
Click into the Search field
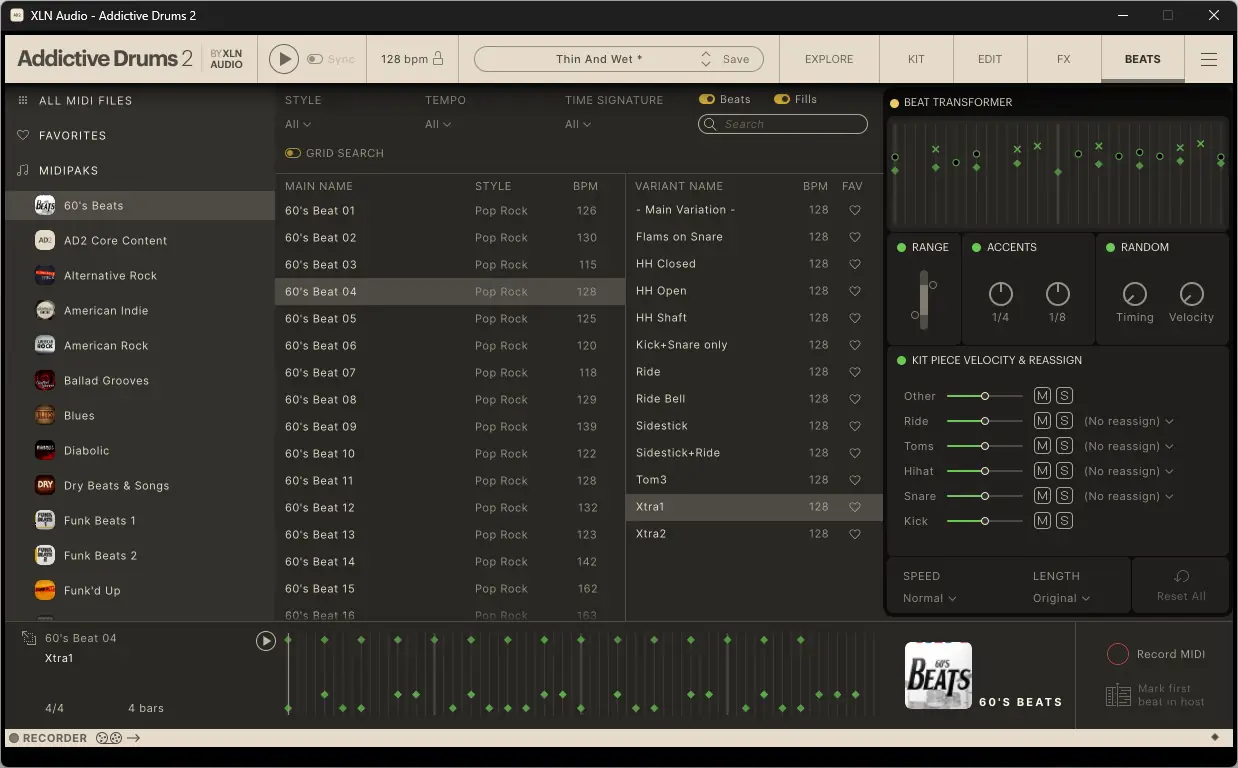tap(783, 124)
